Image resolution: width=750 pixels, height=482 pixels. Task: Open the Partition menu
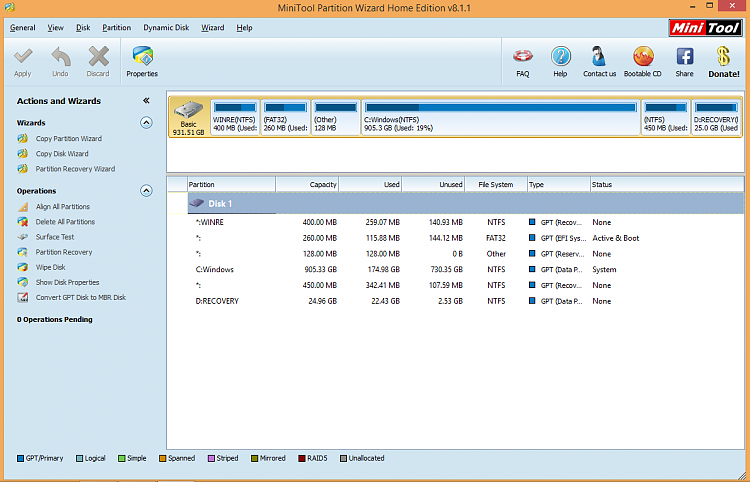pyautogui.click(x=117, y=28)
